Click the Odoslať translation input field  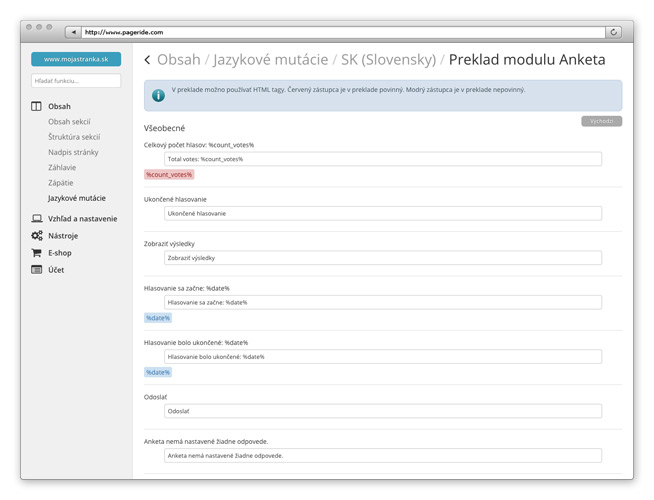pos(382,411)
